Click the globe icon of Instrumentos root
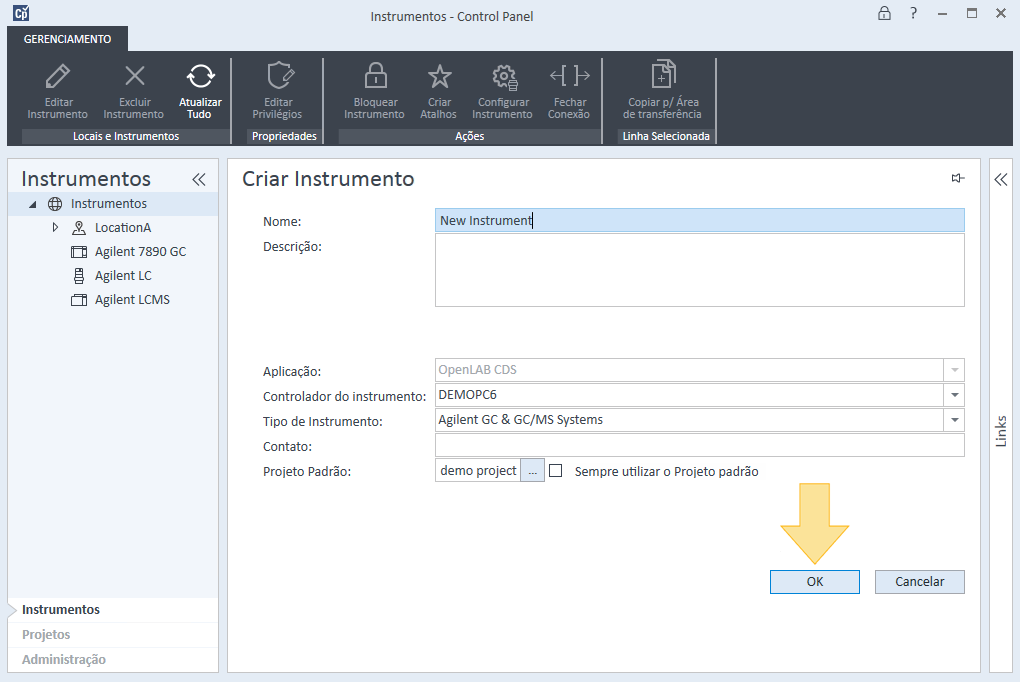Screen dimensions: 1020x682 tap(55, 204)
